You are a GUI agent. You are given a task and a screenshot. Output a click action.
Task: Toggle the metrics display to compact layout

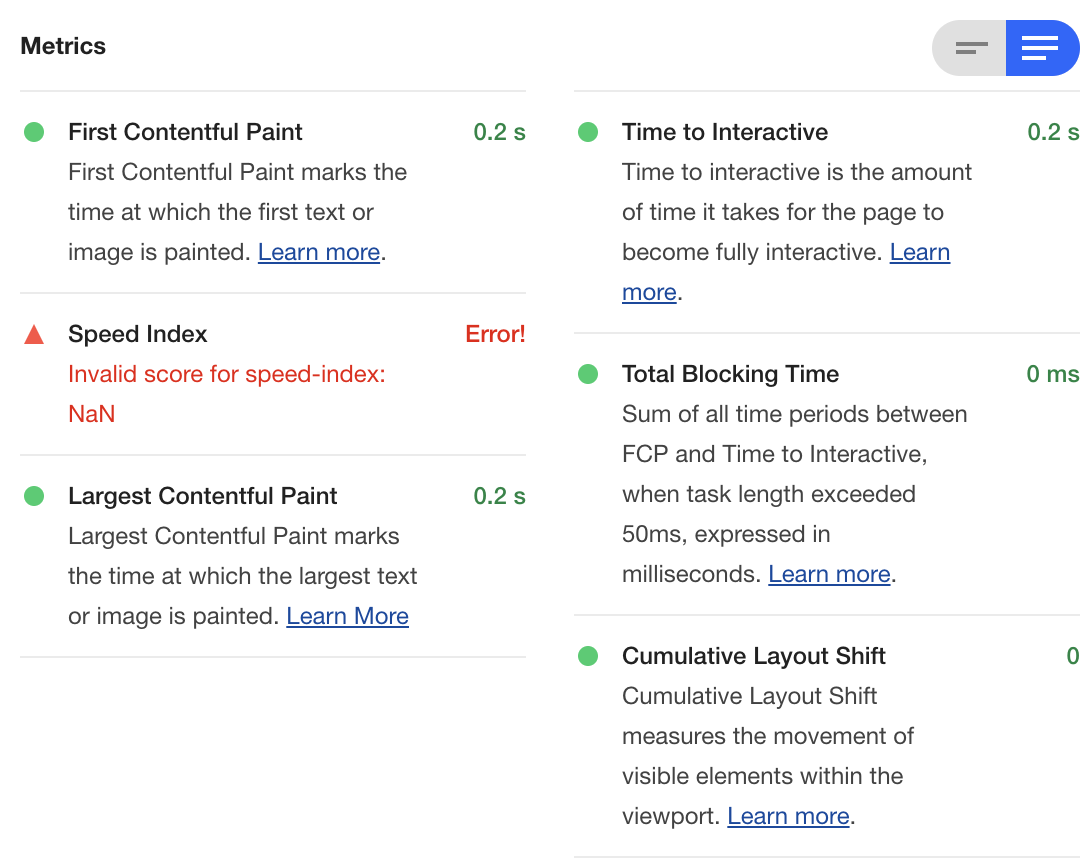pyautogui.click(x=969, y=47)
